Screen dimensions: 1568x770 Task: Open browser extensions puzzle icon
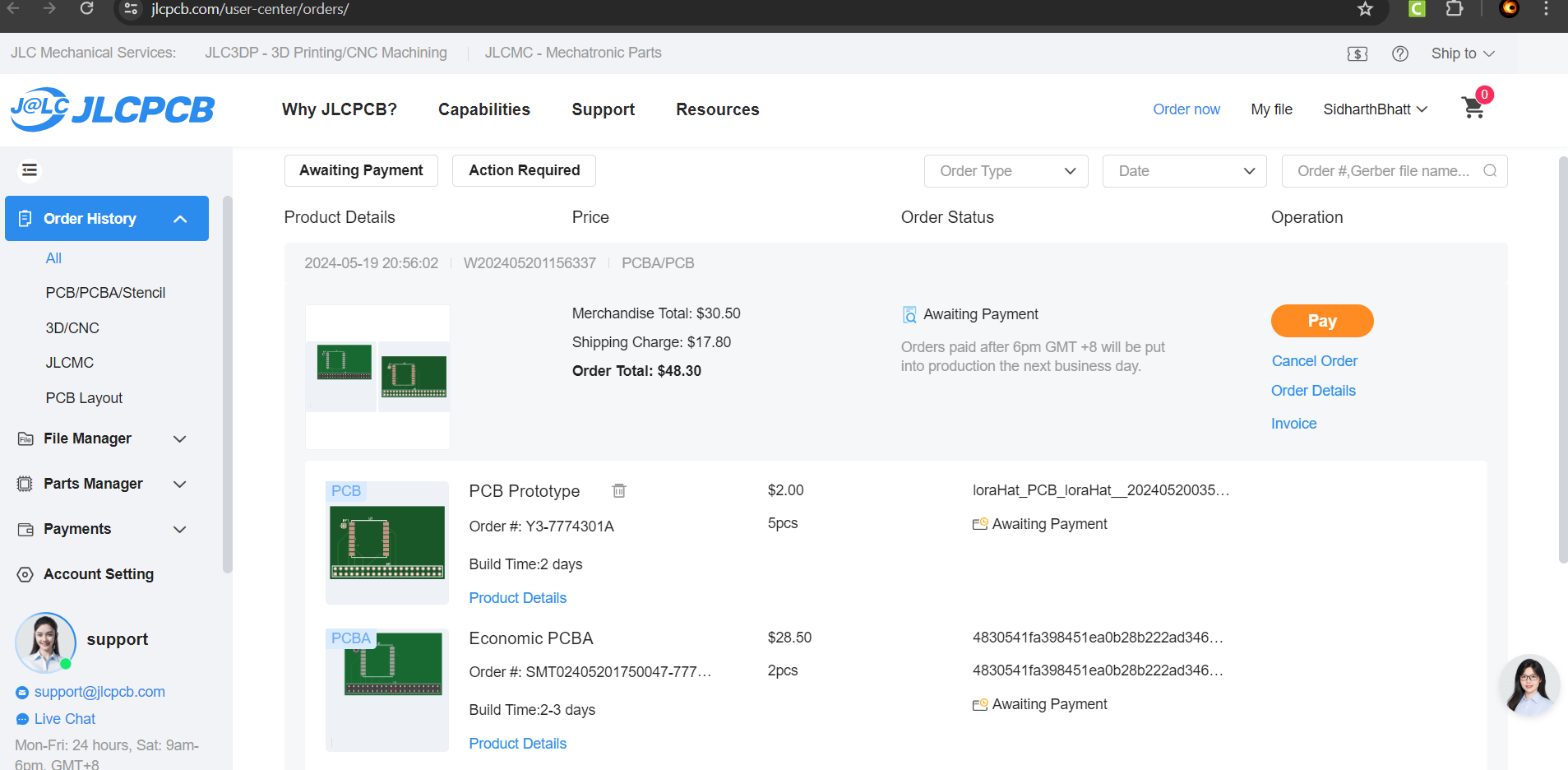click(x=1454, y=9)
